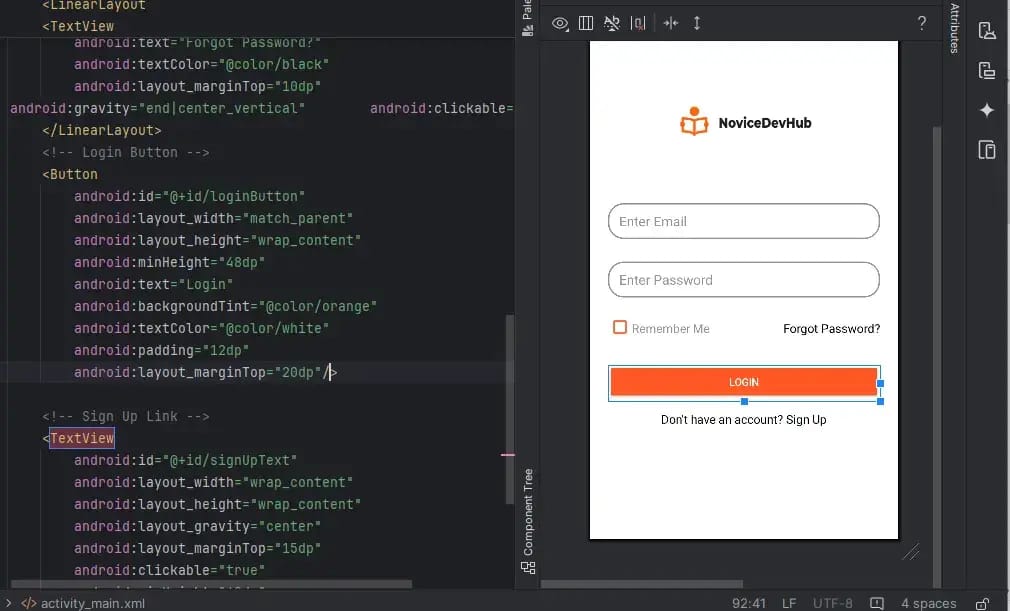Viewport: 1010px width, 611px height.
Task: Open Device Mirroring icon at bottom right sidebar
Action: 987,149
